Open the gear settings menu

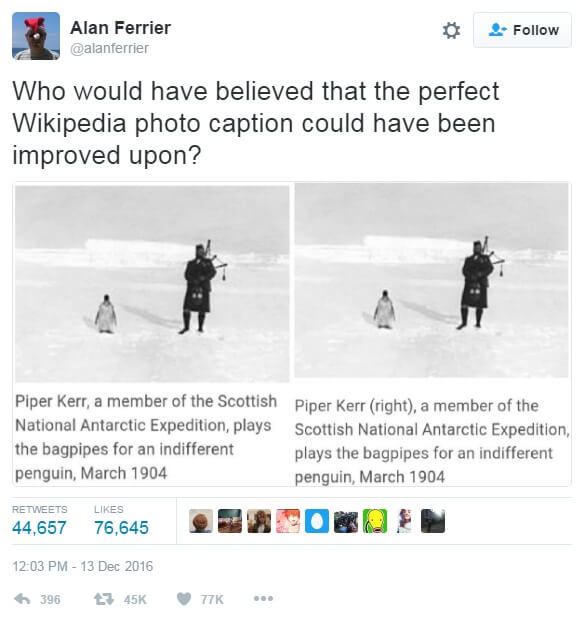pos(451,30)
